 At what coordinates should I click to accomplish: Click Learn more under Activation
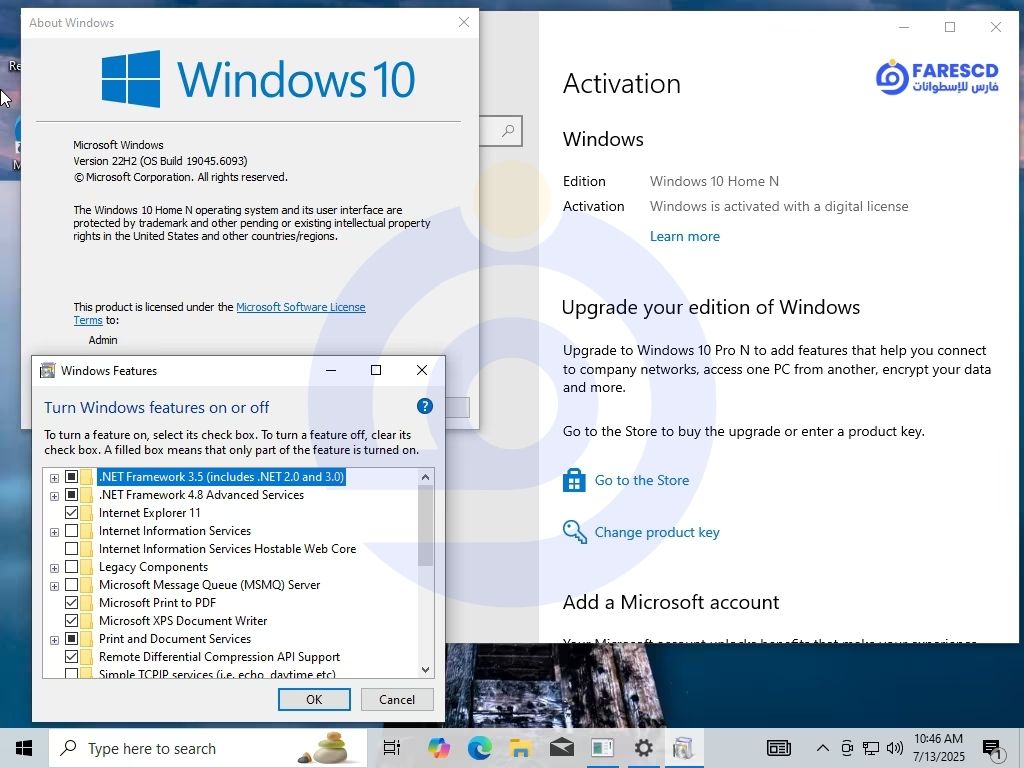684,236
